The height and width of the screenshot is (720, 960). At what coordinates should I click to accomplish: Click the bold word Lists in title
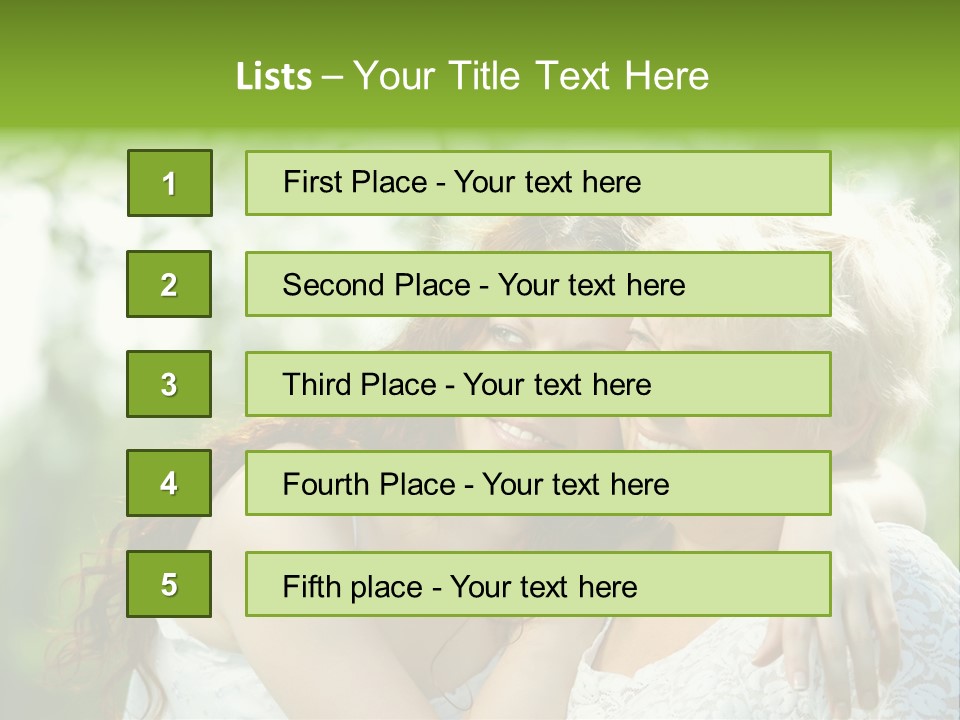[273, 76]
